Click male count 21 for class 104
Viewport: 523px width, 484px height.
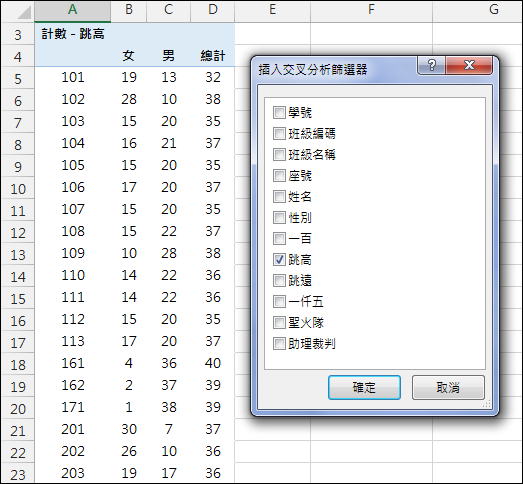click(169, 143)
